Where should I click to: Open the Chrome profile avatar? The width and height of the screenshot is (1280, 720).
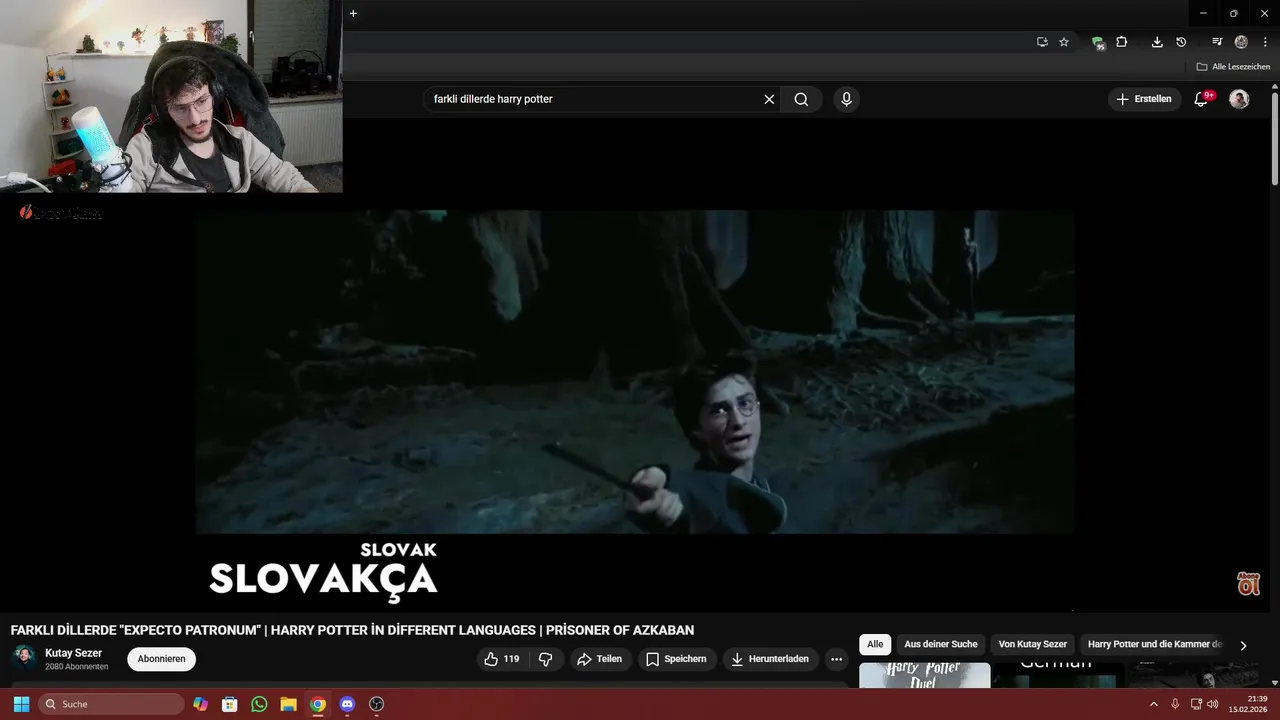pos(1241,42)
